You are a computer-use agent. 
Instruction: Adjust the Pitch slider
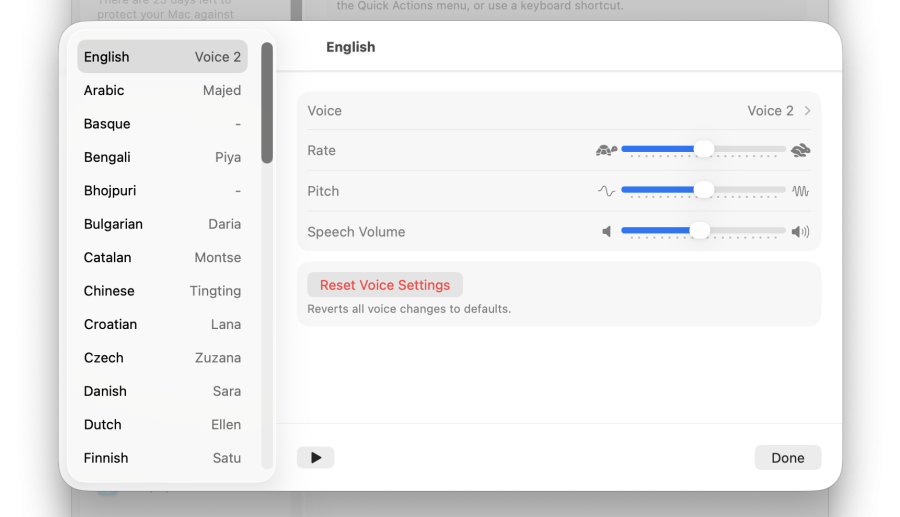point(703,191)
